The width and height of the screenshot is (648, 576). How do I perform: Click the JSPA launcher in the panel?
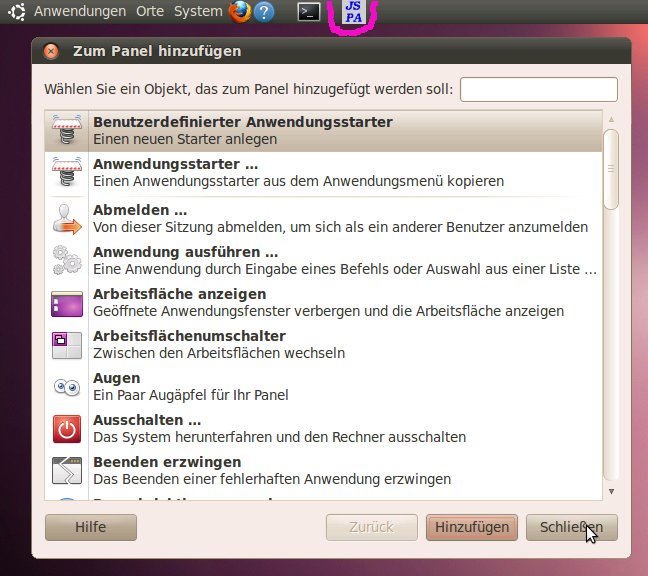[353, 12]
